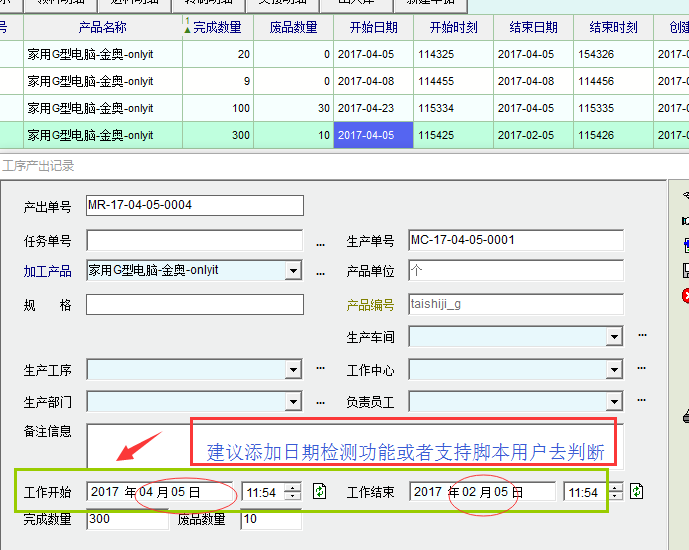Click refresh icon beside 工作结束 time
689x550 pixels.
(x=636, y=491)
